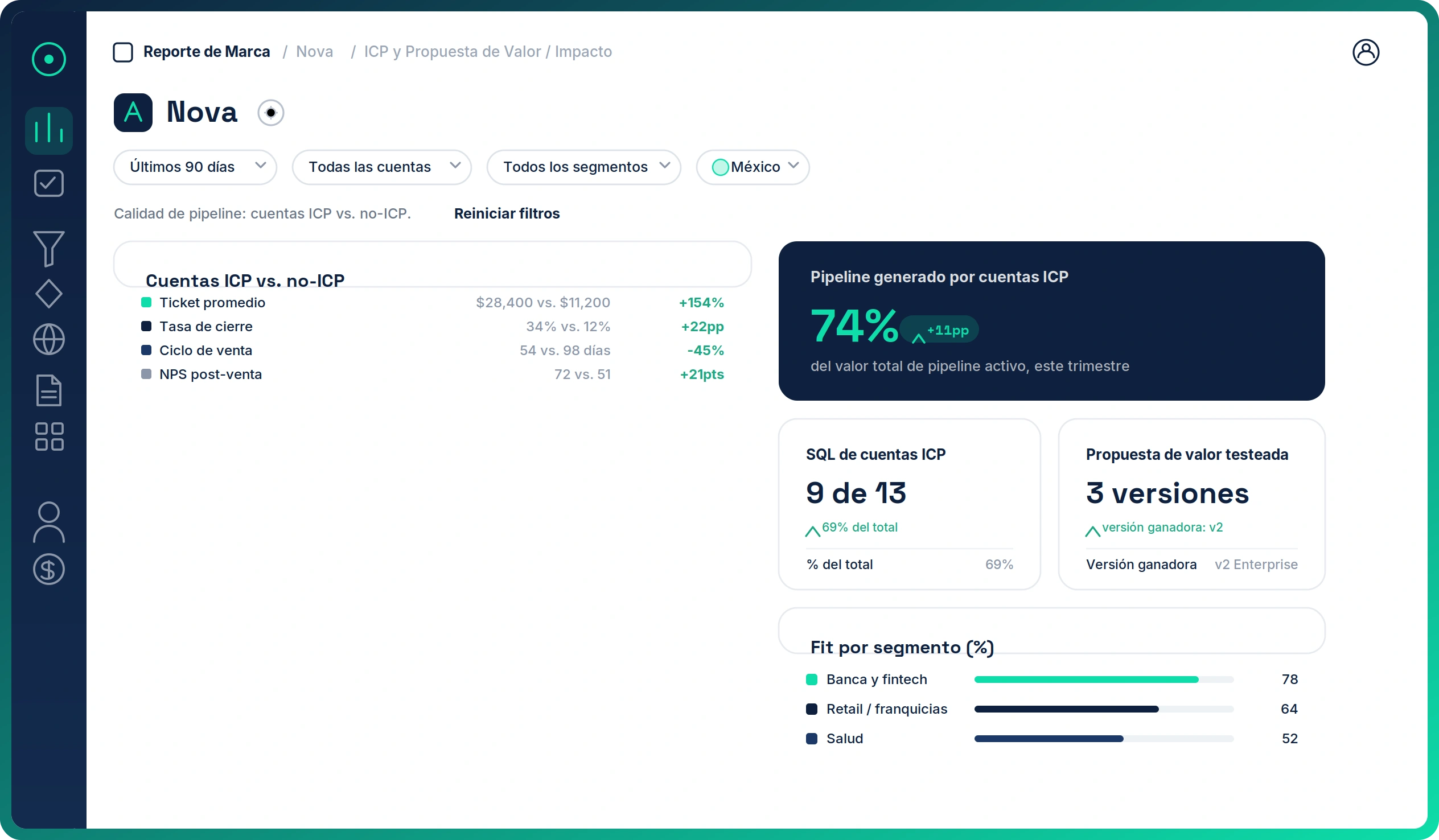Click the Banca y fintech progress bar
1439x840 pixels.
pyautogui.click(x=1103, y=680)
